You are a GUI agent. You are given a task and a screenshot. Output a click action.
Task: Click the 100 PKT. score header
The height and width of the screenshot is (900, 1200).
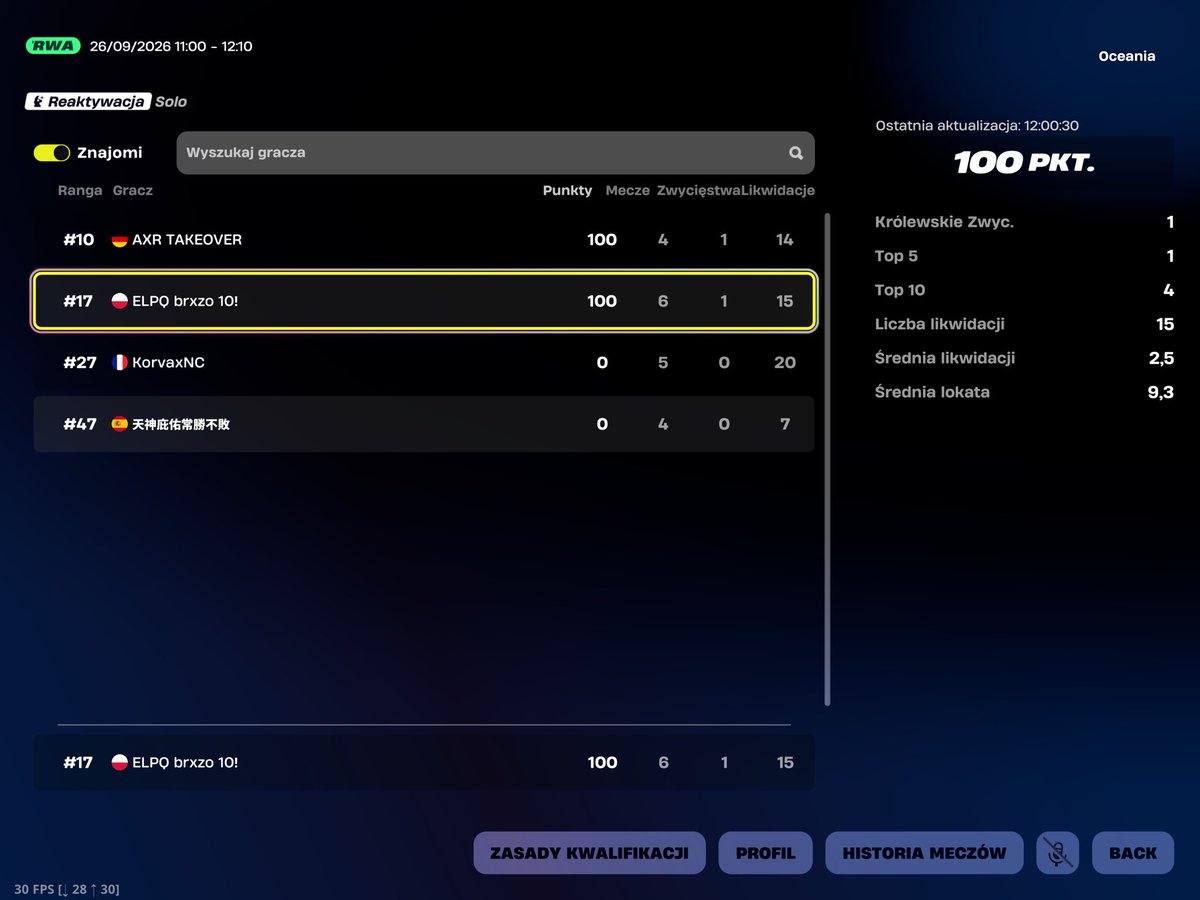1025,162
